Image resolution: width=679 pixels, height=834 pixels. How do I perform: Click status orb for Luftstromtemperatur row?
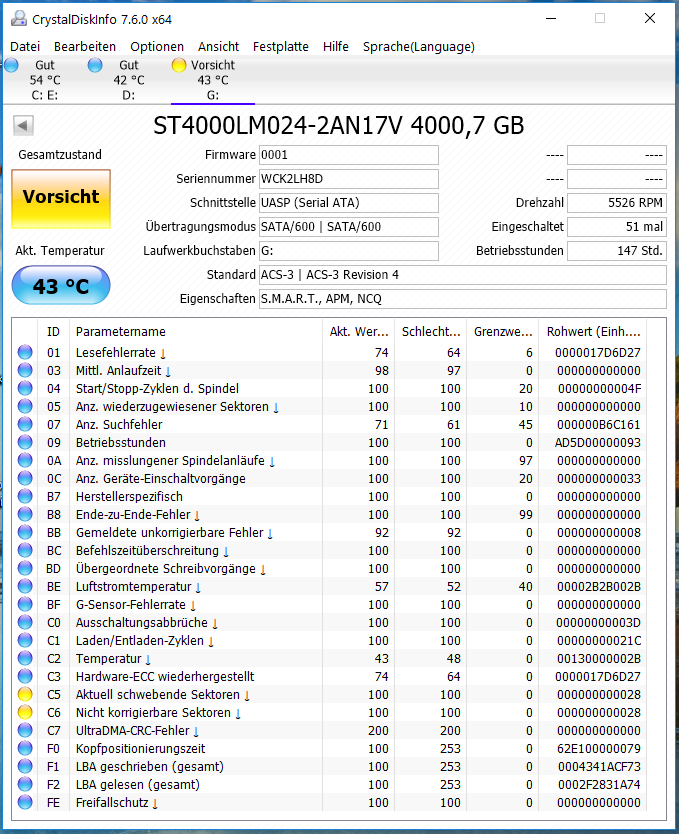[x=25, y=586]
